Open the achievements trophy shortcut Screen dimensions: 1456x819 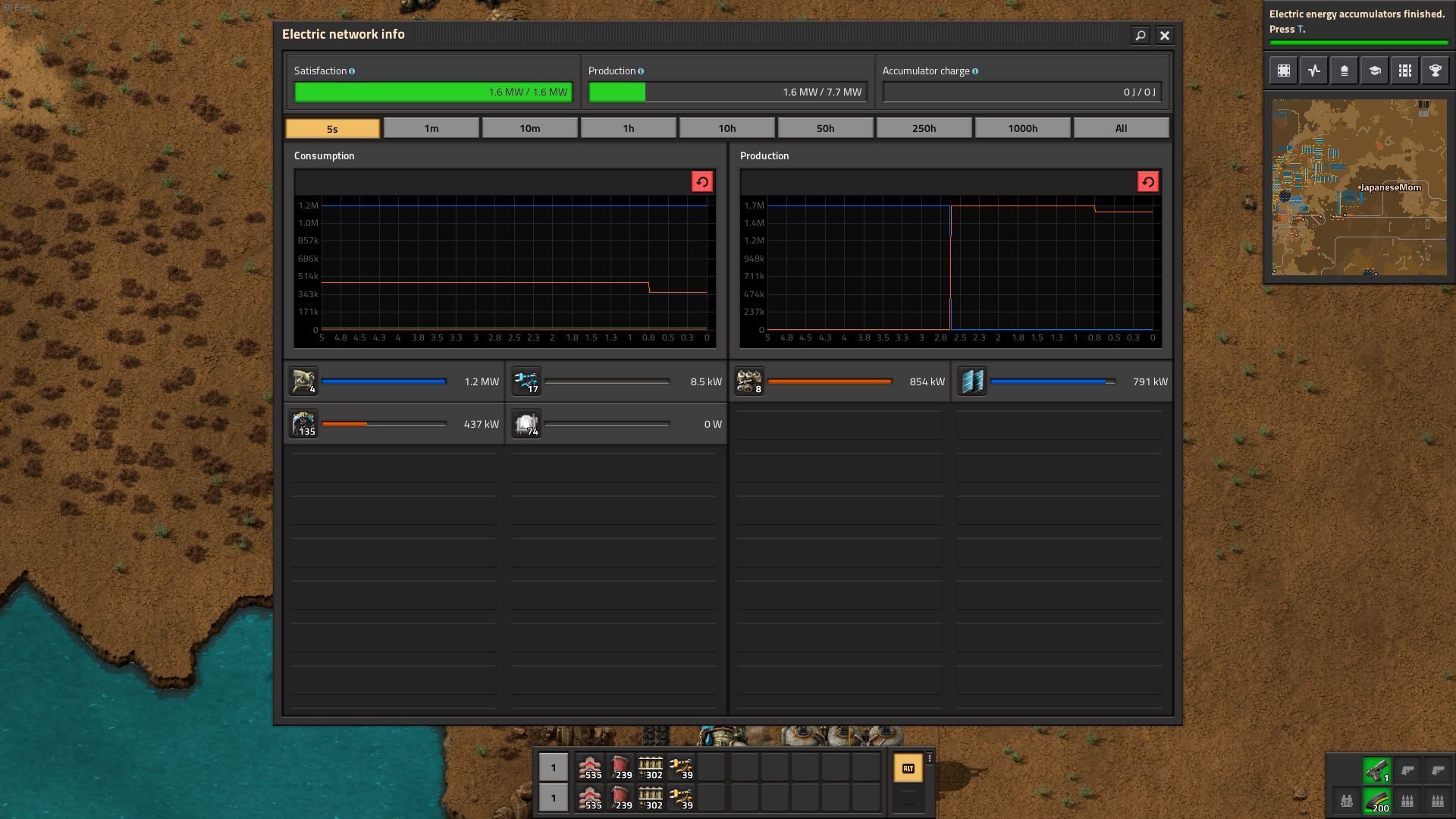click(1435, 71)
